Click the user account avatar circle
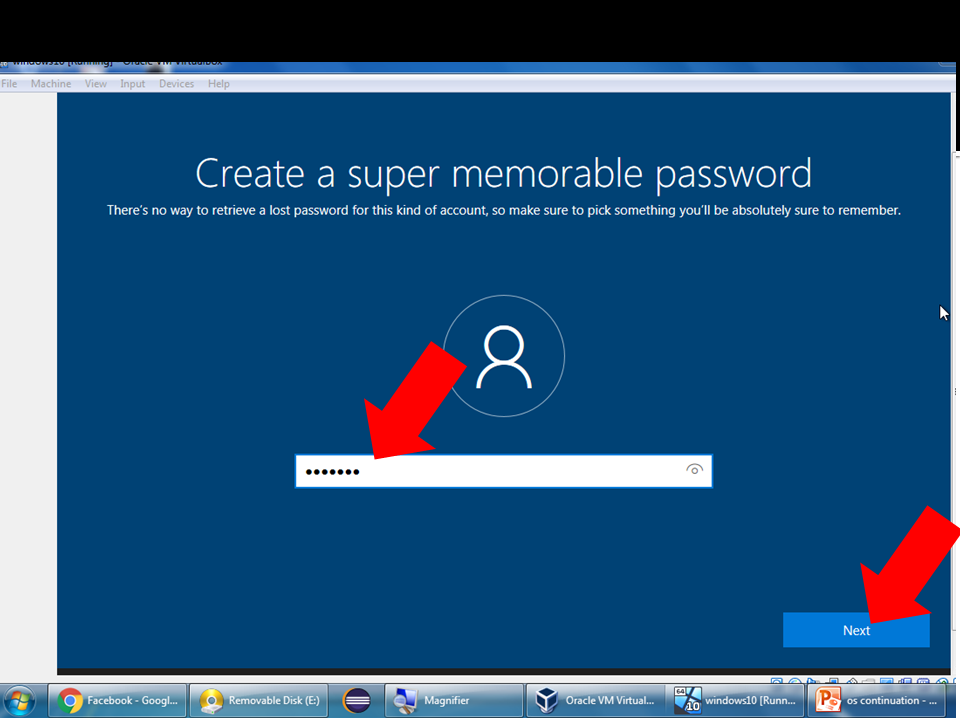This screenshot has height=720, width=960. coord(504,355)
